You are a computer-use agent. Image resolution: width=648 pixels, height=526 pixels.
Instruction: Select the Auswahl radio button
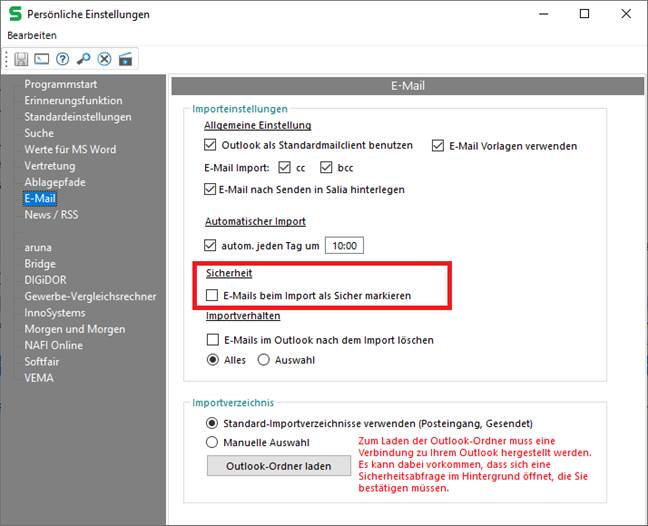click(265, 360)
